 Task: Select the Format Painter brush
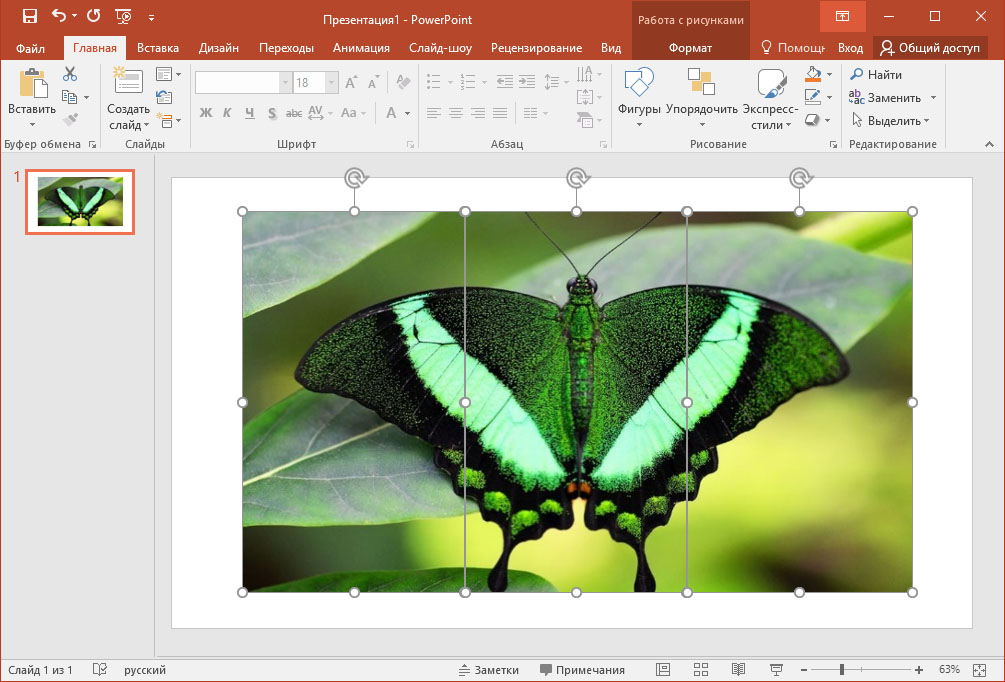[71, 120]
